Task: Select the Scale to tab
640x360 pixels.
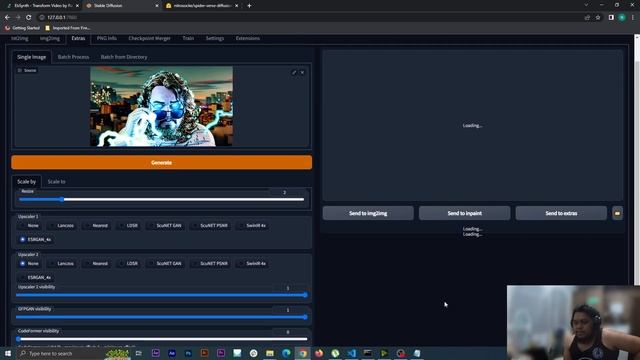Action: 56,182
